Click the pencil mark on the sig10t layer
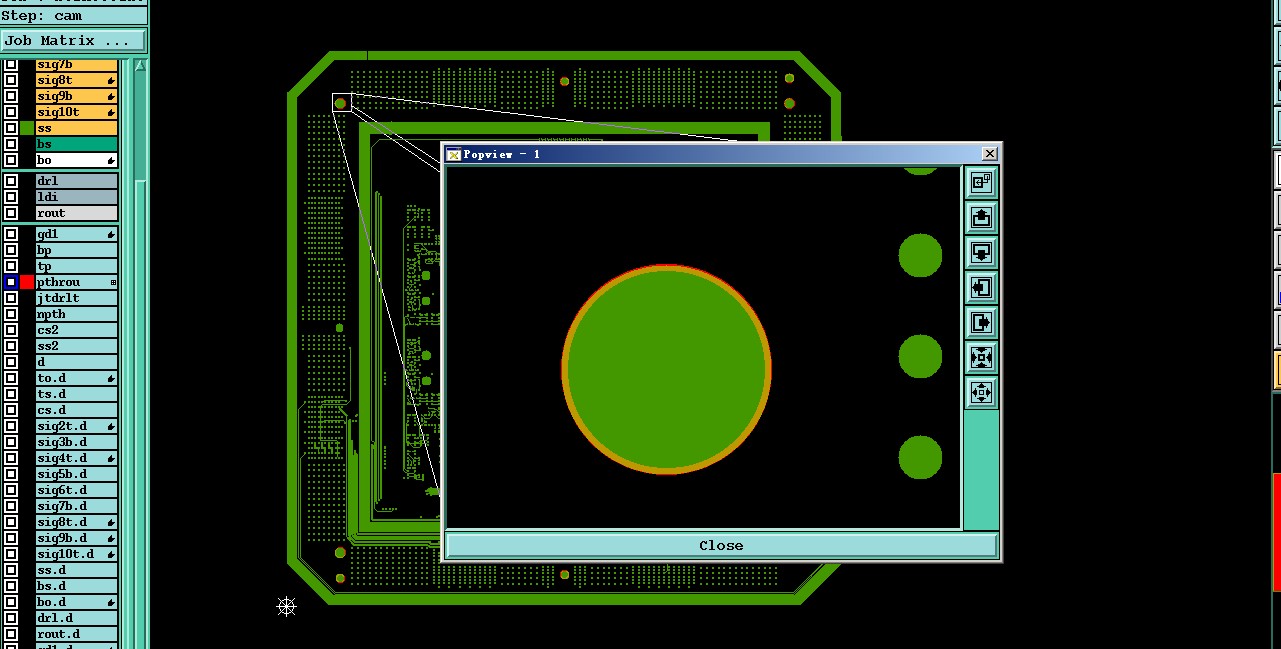Image resolution: width=1281 pixels, height=649 pixels. coord(111,112)
